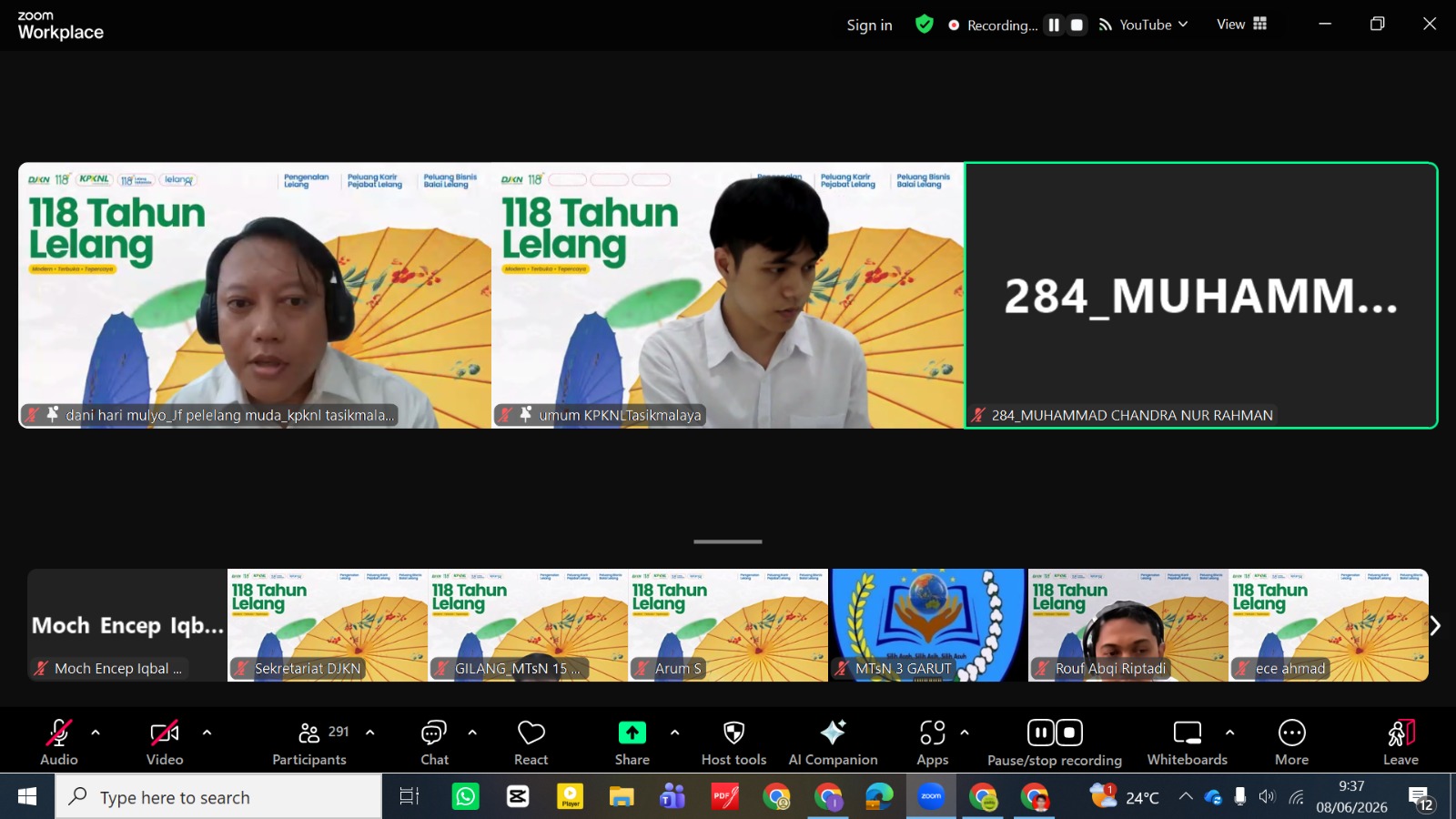Expand the caret next to Chat
The height and width of the screenshot is (819, 1456).
472,732
